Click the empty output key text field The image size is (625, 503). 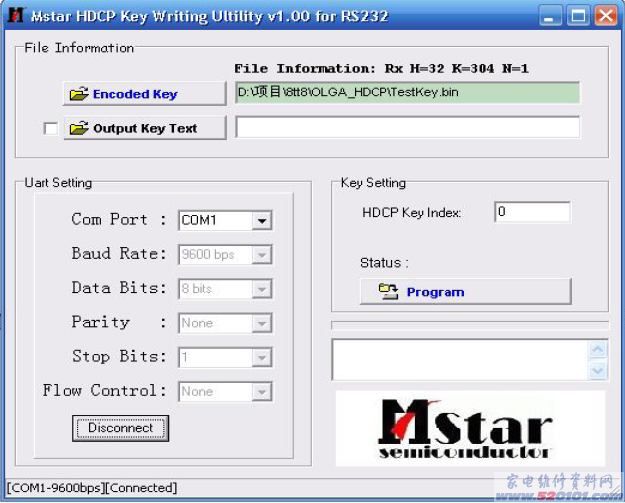pyautogui.click(x=407, y=128)
